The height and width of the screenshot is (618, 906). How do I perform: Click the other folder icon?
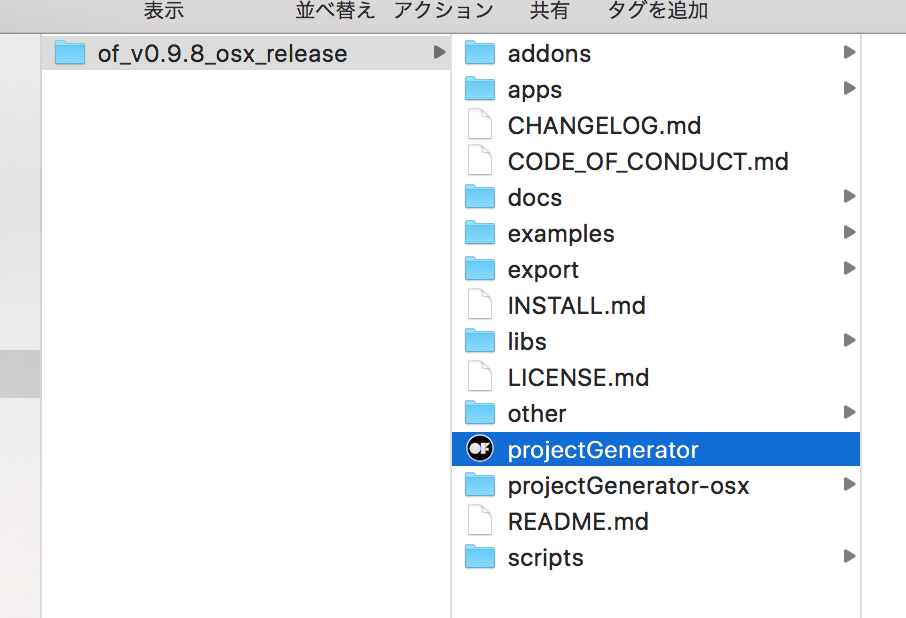480,413
